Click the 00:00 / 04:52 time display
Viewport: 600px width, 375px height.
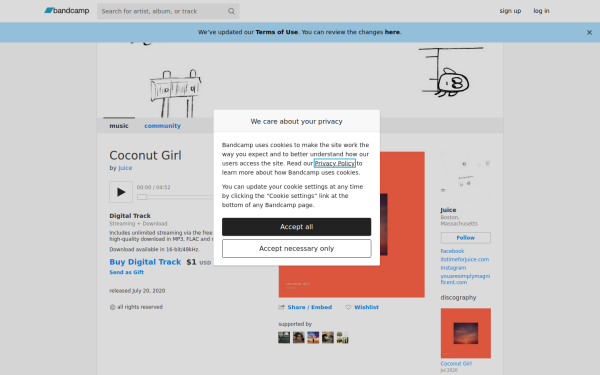[x=153, y=188]
